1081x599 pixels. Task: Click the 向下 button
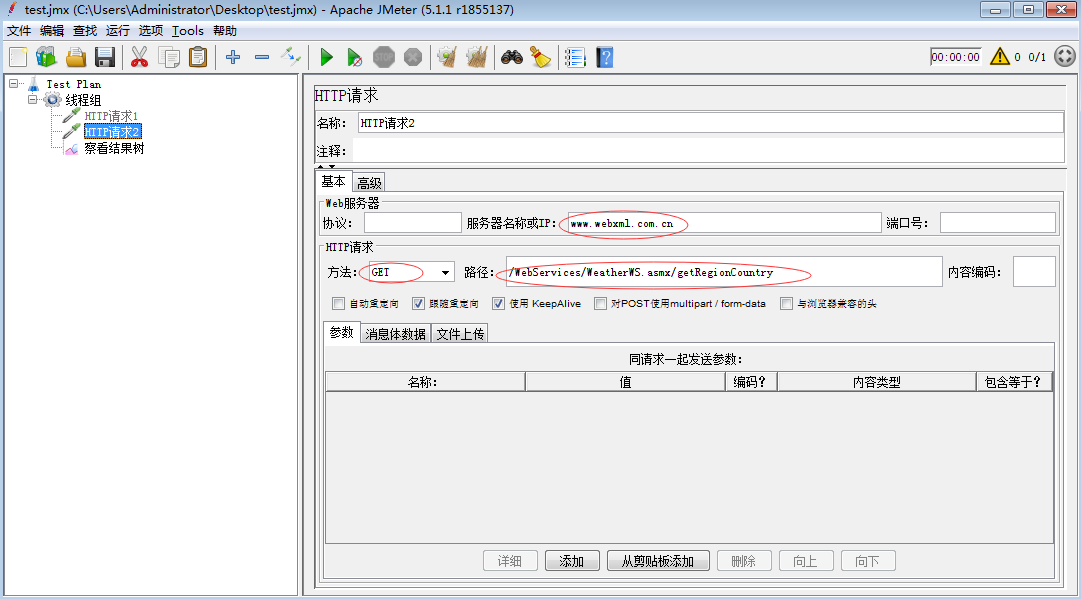pyautogui.click(x=868, y=561)
